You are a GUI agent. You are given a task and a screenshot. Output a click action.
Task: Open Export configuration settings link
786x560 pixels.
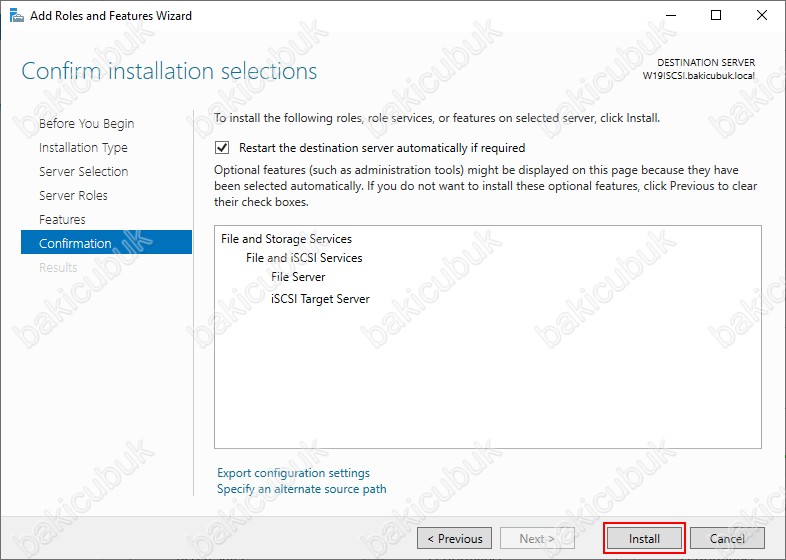[293, 473]
